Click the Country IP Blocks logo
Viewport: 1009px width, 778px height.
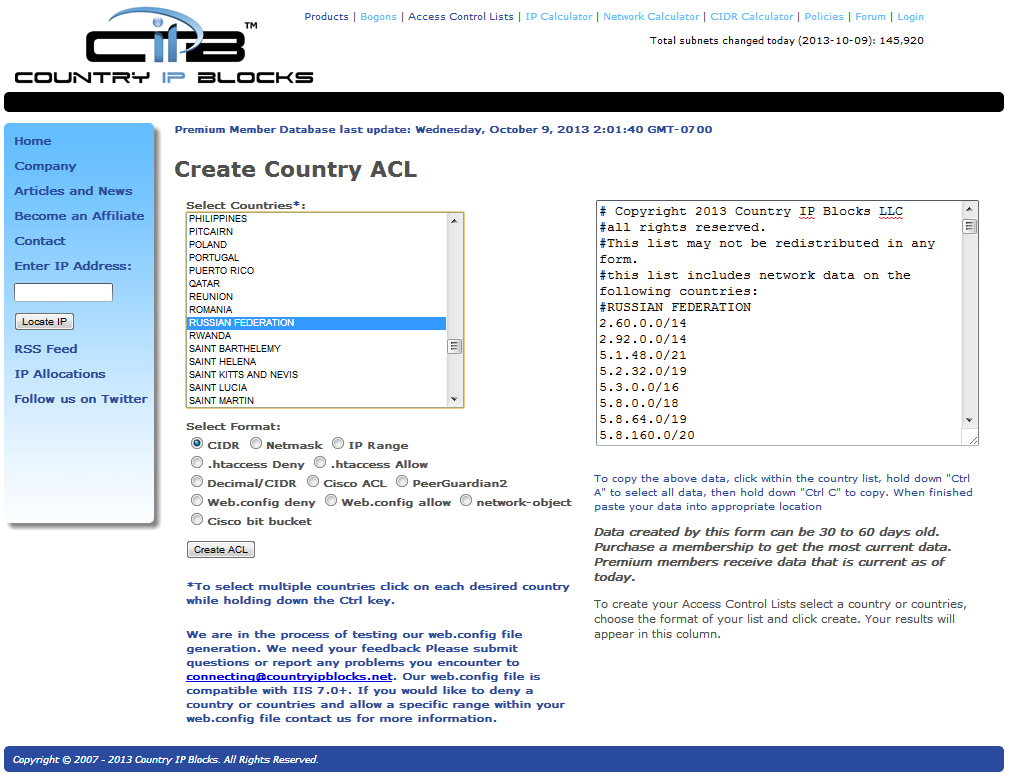point(164,46)
